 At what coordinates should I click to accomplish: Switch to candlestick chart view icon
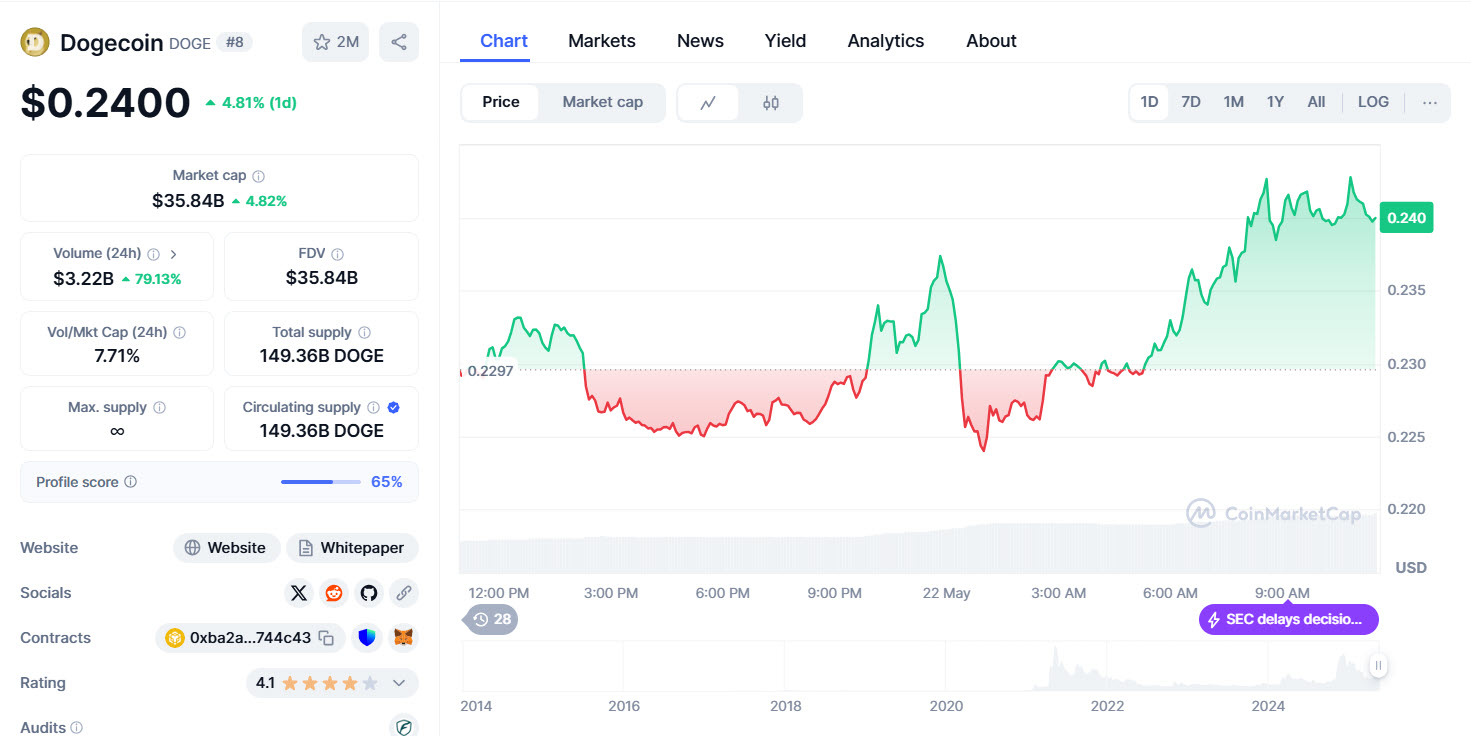[x=771, y=102]
